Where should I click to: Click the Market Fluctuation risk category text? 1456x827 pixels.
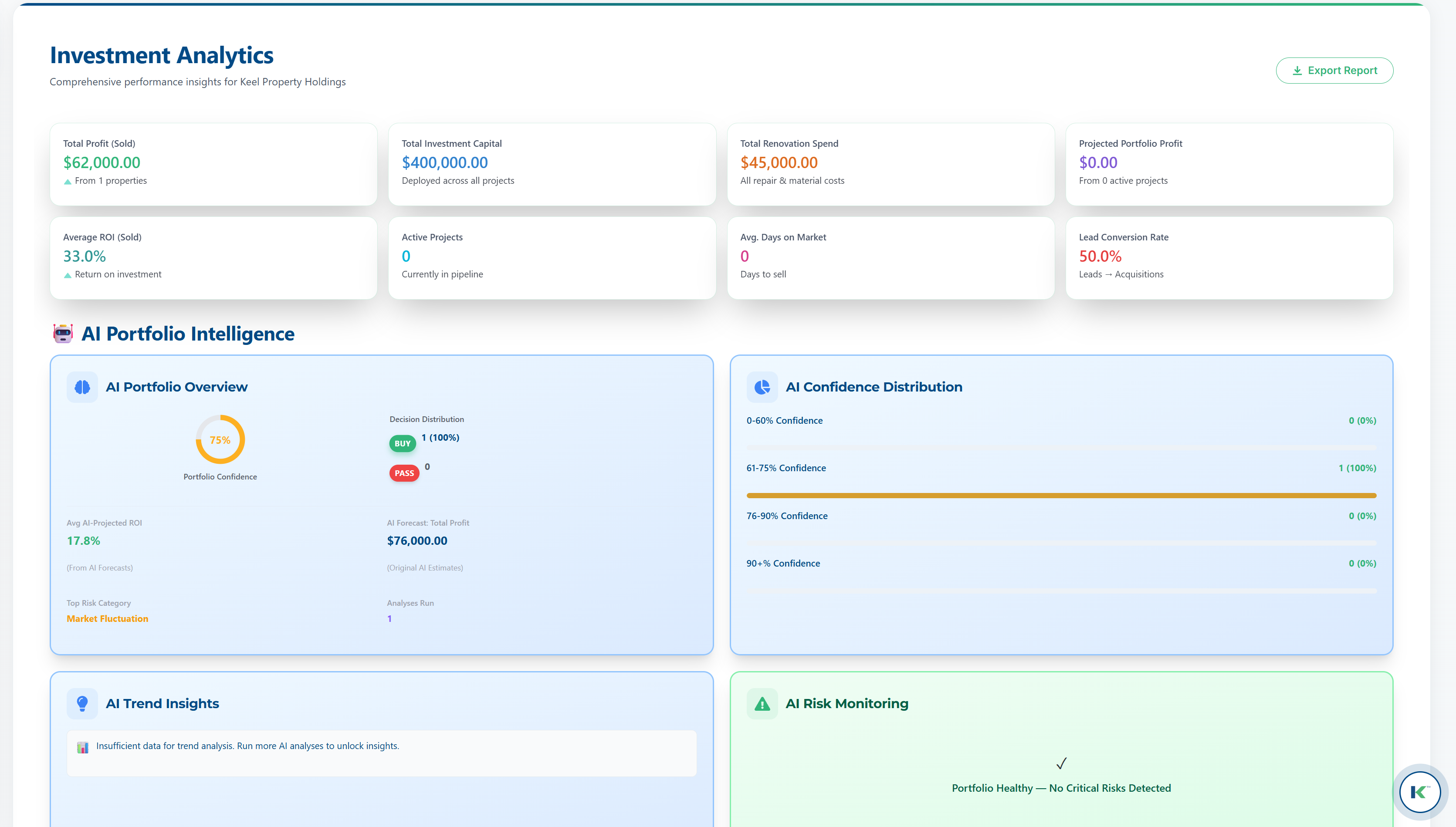(107, 618)
